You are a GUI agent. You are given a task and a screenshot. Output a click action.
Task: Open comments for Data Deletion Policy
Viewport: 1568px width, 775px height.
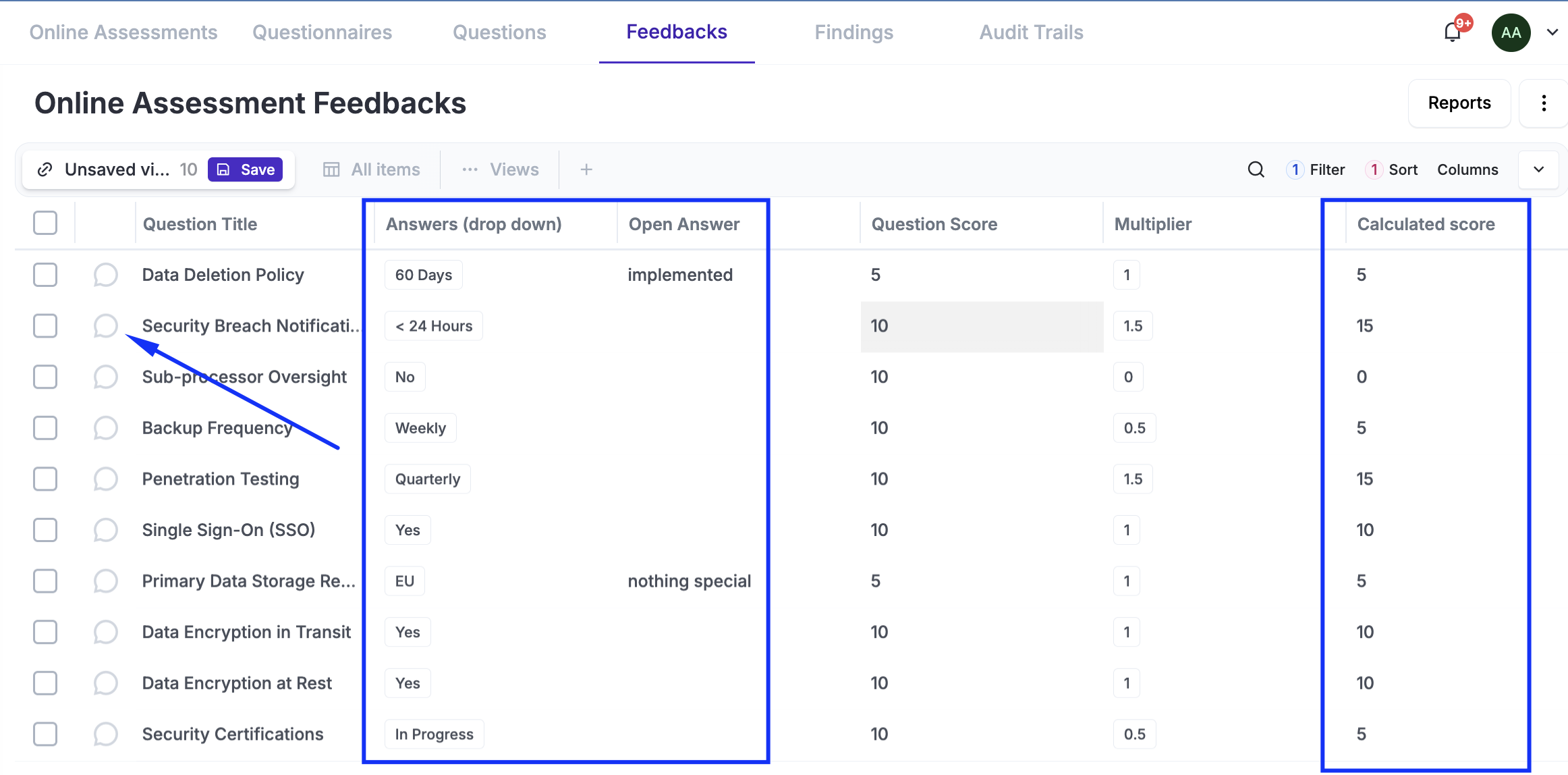tap(105, 275)
